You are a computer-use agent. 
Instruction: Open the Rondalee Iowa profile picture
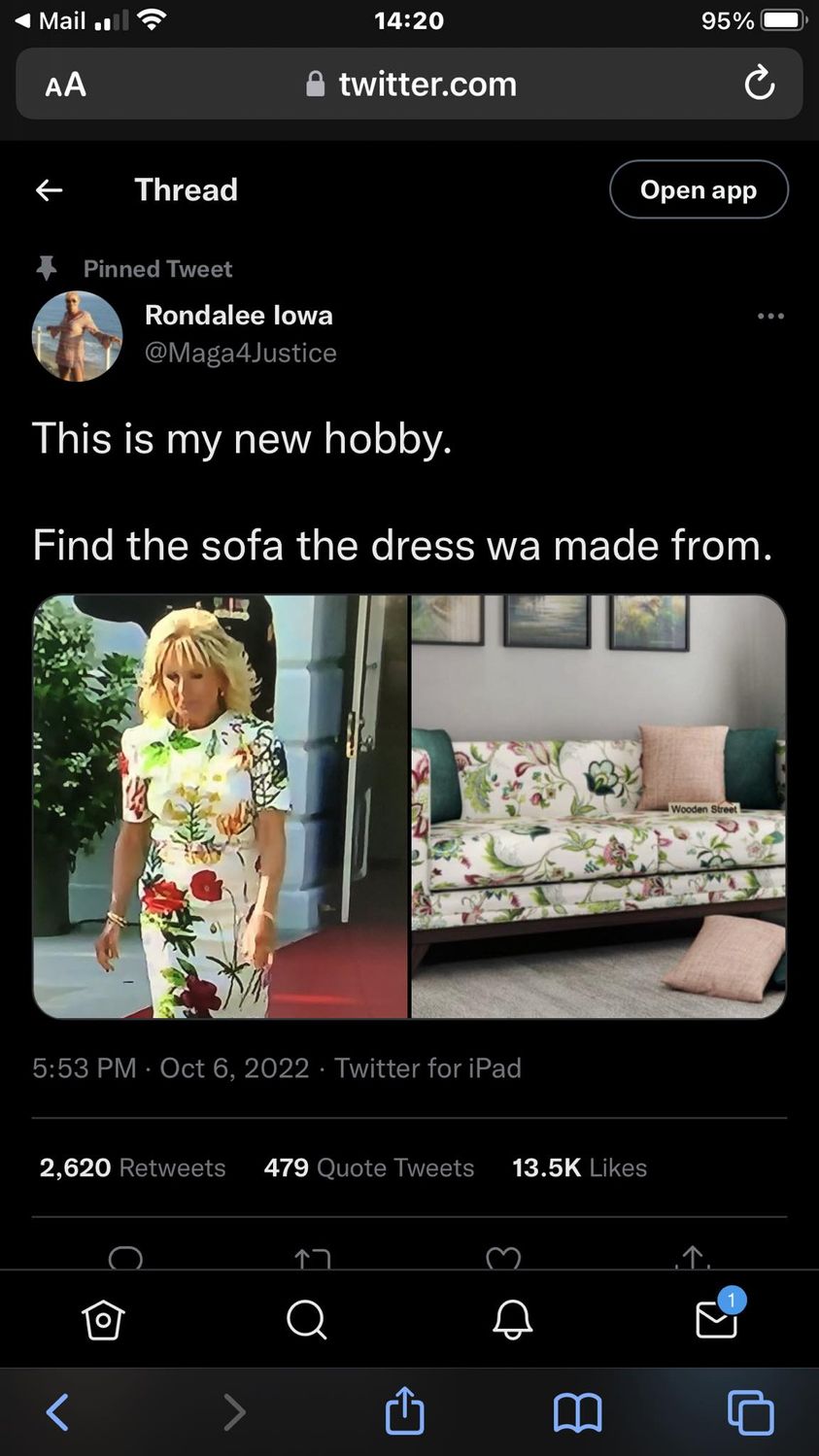(x=78, y=336)
